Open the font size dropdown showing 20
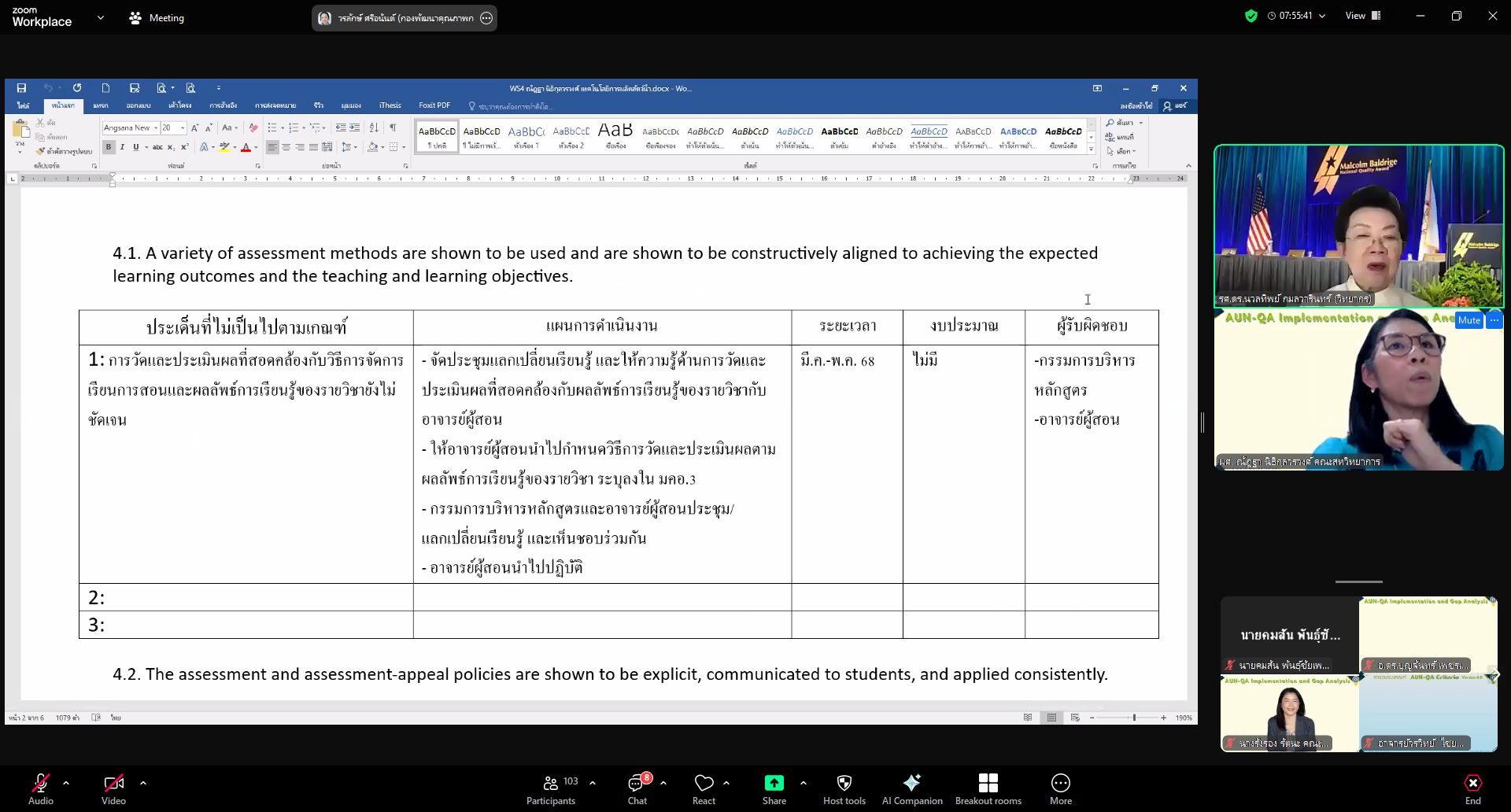Viewport: 1511px width, 812px height. pyautogui.click(x=183, y=127)
